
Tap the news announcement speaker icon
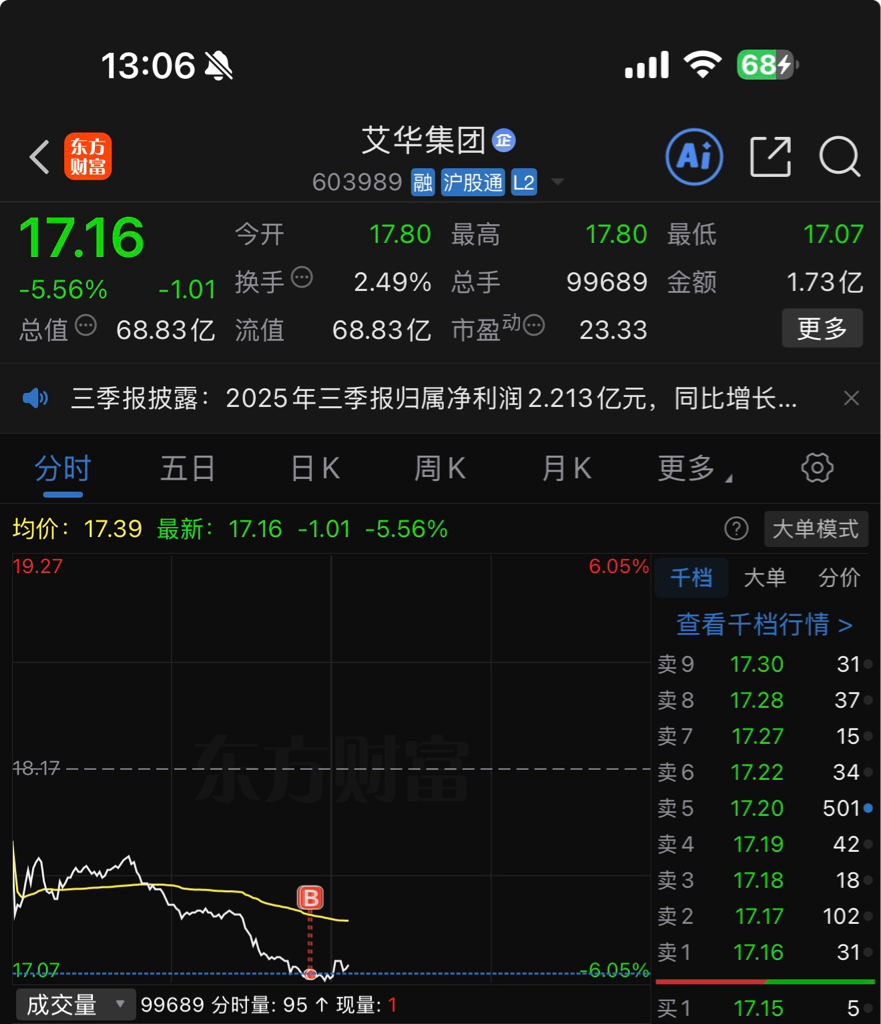35,398
